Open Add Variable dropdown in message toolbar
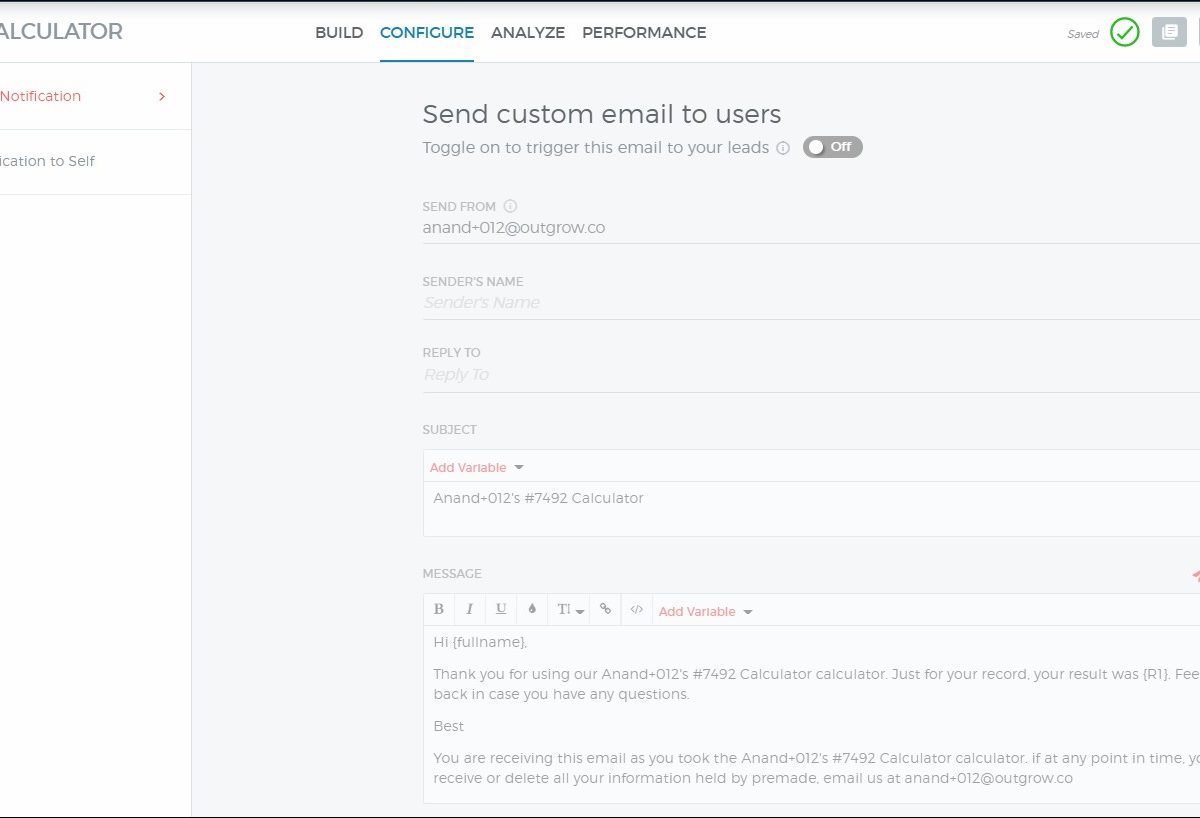This screenshot has height=818, width=1200. [705, 611]
